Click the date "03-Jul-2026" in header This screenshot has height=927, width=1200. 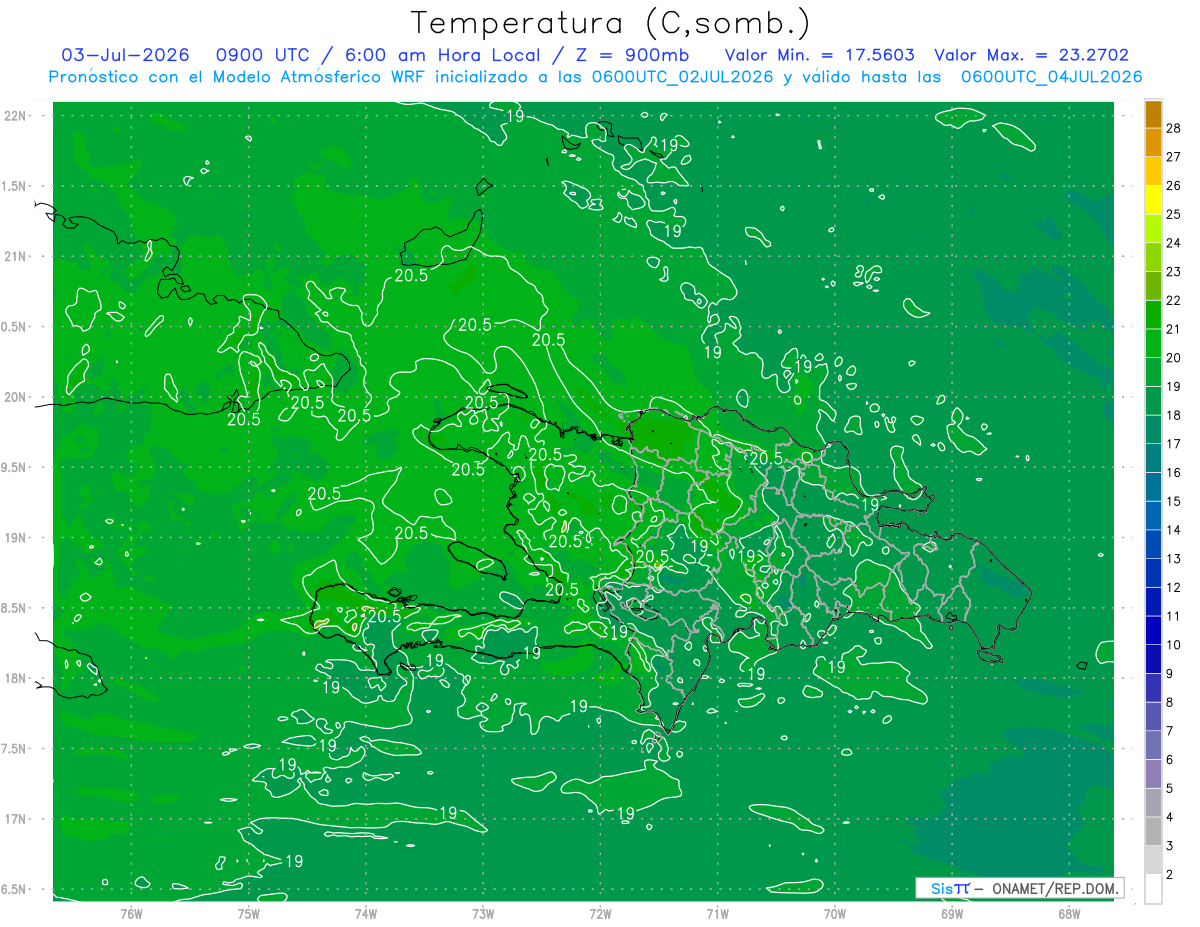point(125,55)
